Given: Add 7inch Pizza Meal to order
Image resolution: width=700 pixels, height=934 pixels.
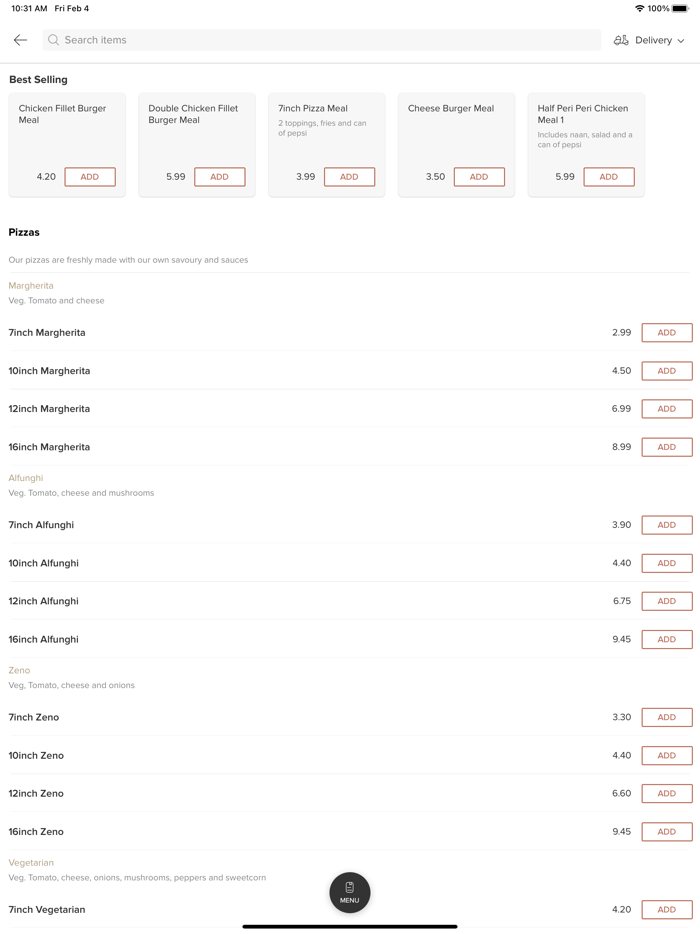Looking at the screenshot, I should pos(349,177).
